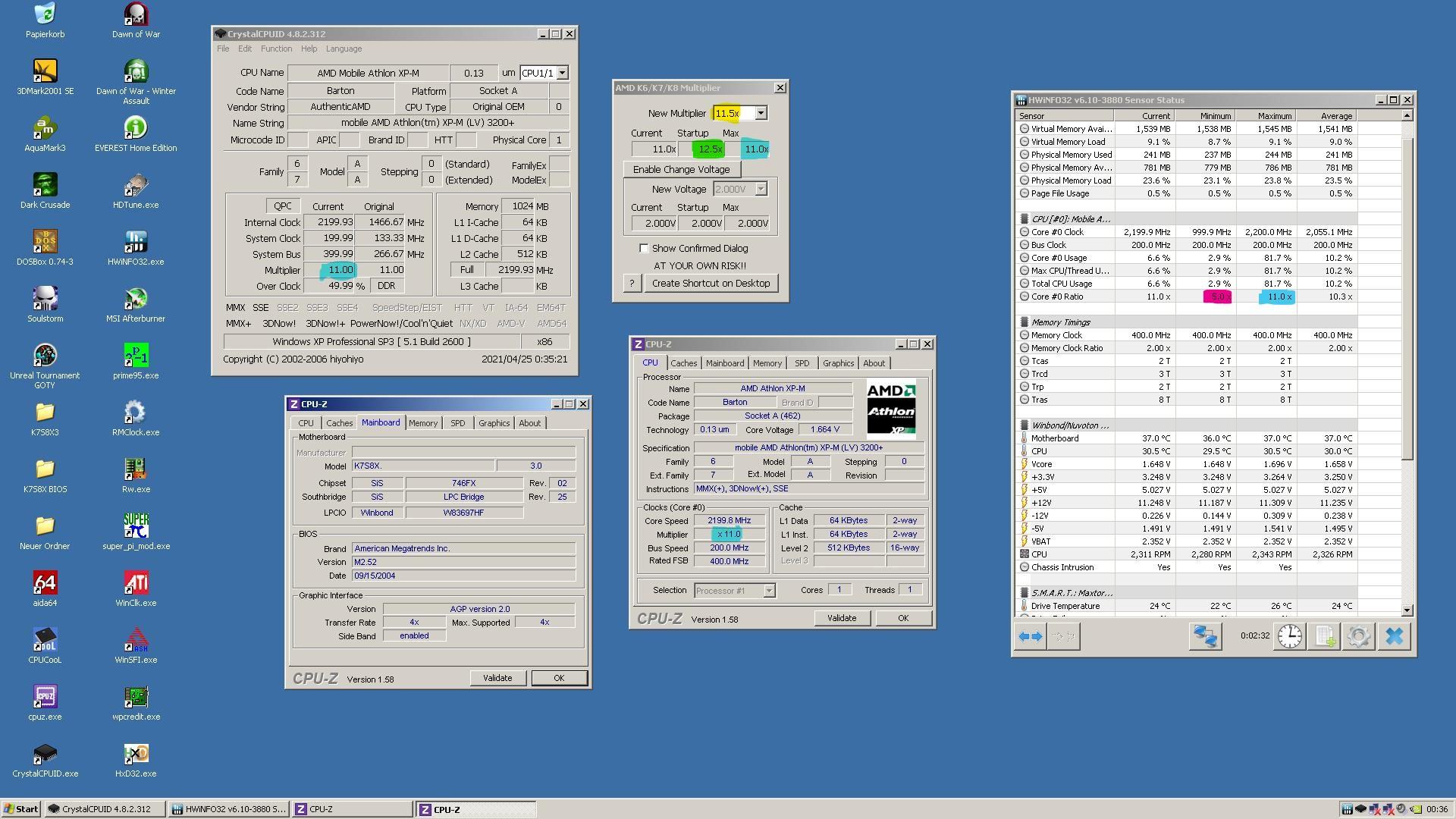Toggle Show Confirmed Dialog checkbox
Viewport: 1456px width, 819px height.
tap(644, 248)
